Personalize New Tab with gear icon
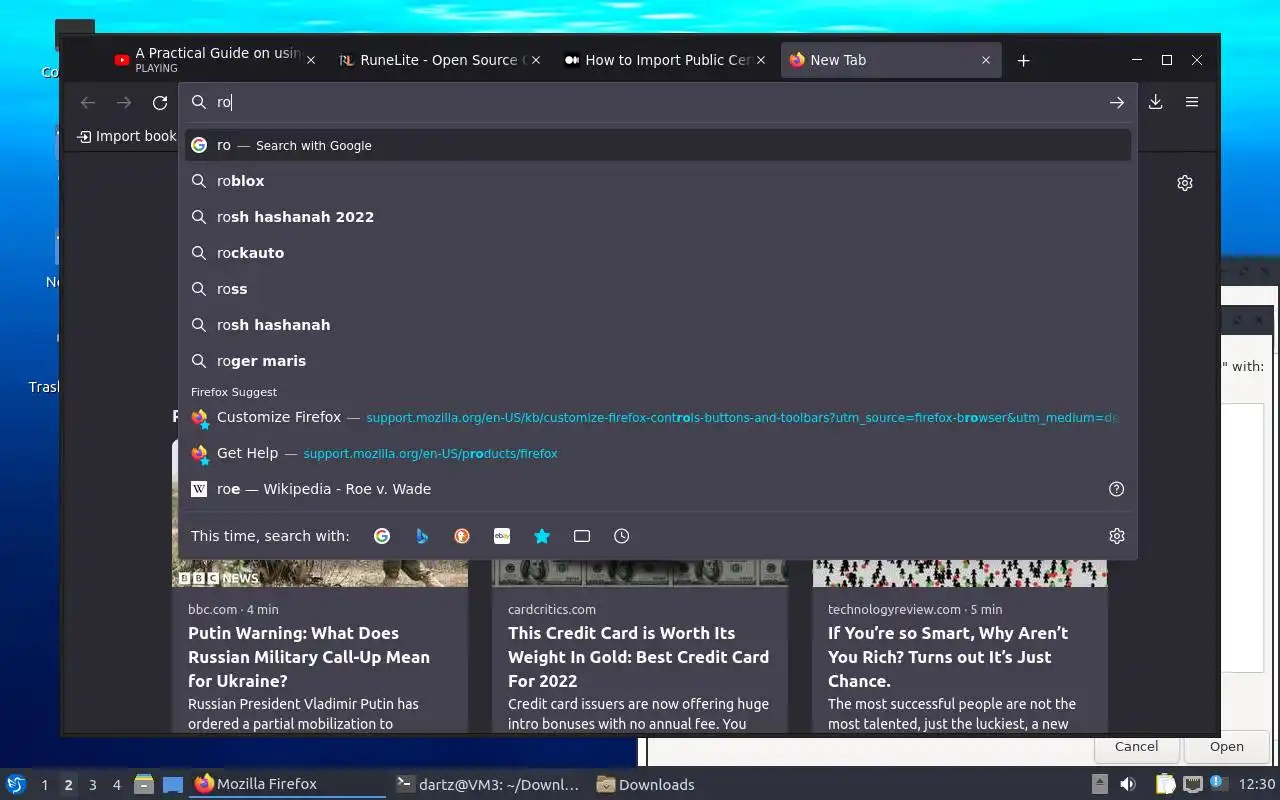Viewport: 1280px width, 800px height. point(1185,183)
